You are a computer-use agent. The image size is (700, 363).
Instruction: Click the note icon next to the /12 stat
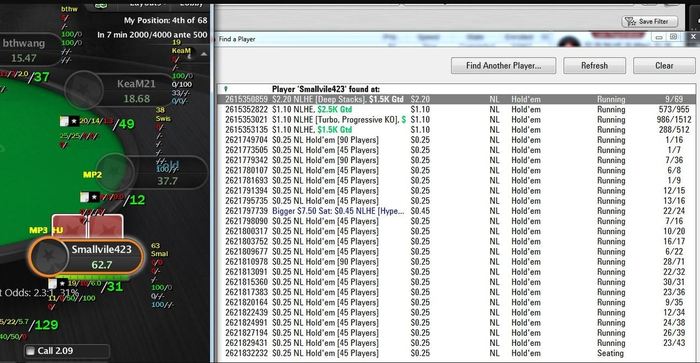(x=84, y=197)
